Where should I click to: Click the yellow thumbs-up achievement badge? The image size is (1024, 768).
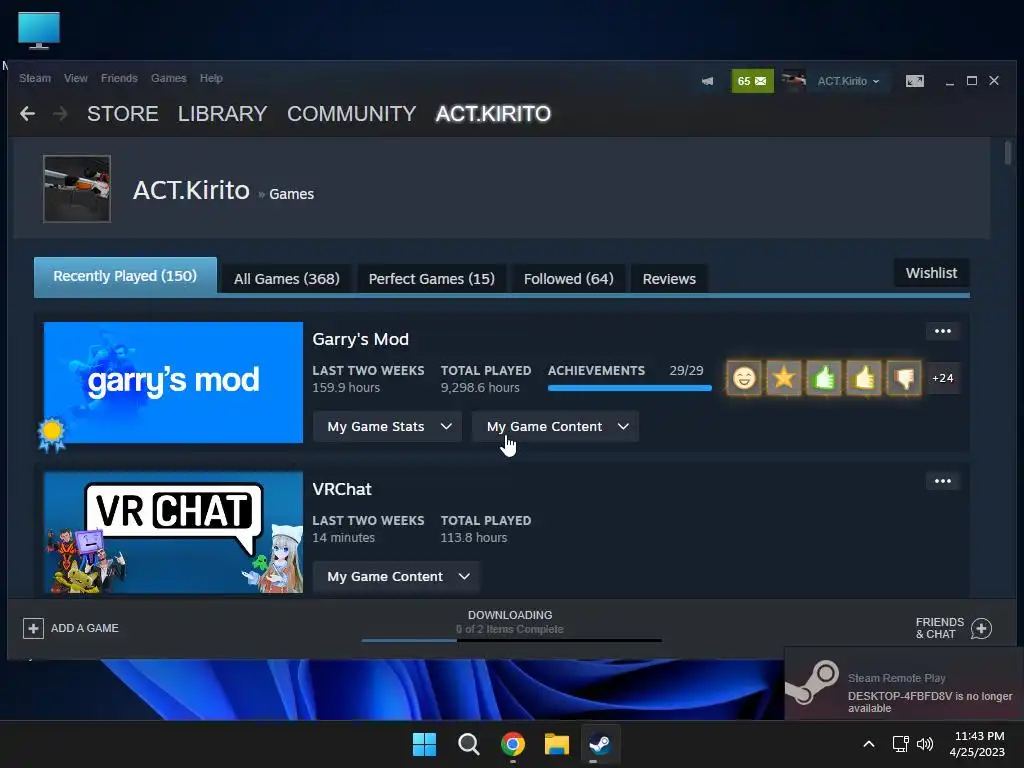pos(864,377)
